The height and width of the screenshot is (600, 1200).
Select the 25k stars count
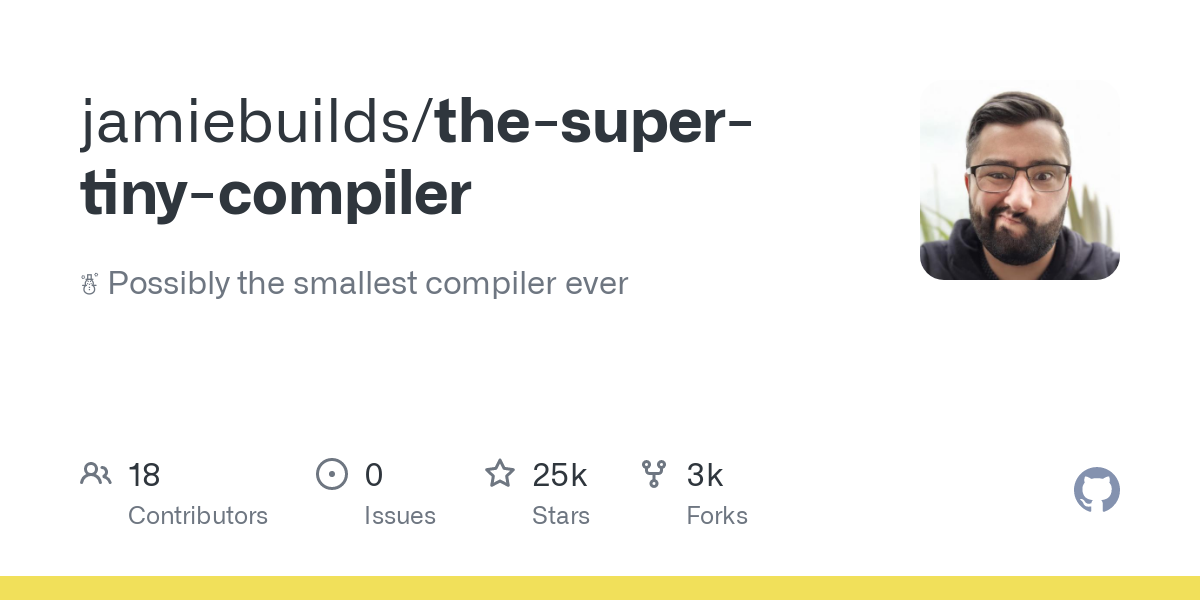coord(560,475)
